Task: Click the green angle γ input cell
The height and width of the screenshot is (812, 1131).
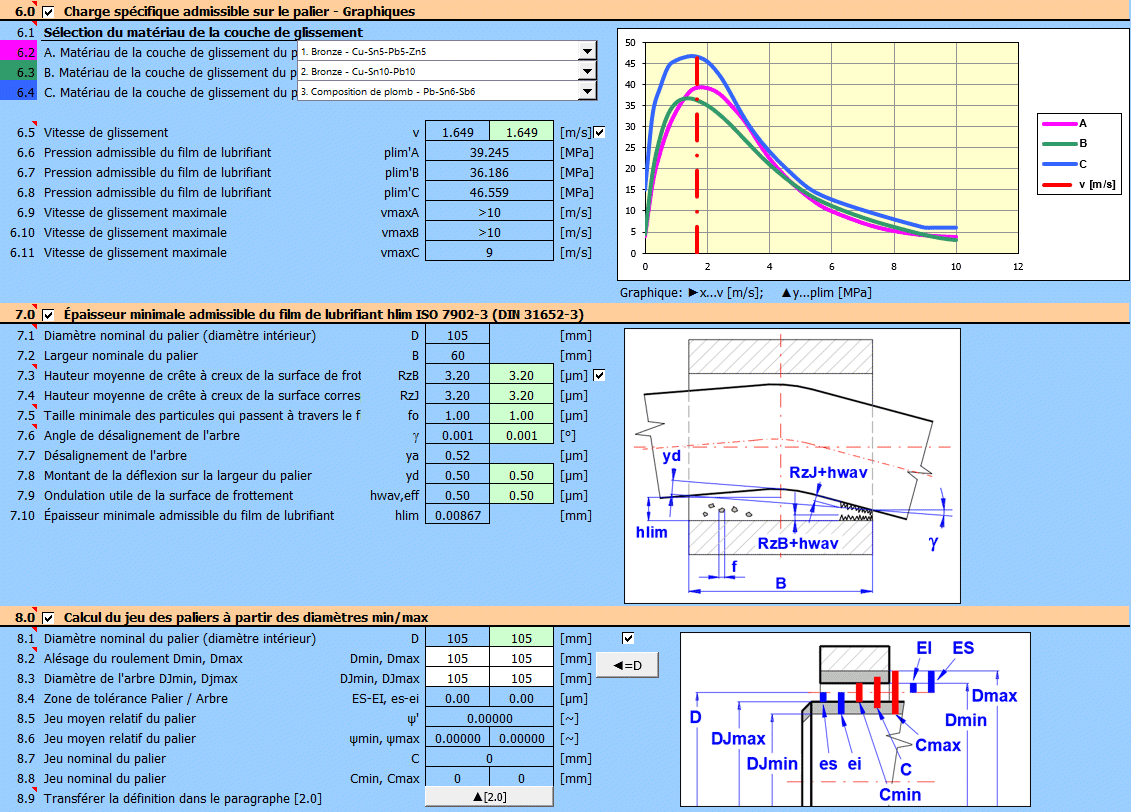Action: (521, 436)
